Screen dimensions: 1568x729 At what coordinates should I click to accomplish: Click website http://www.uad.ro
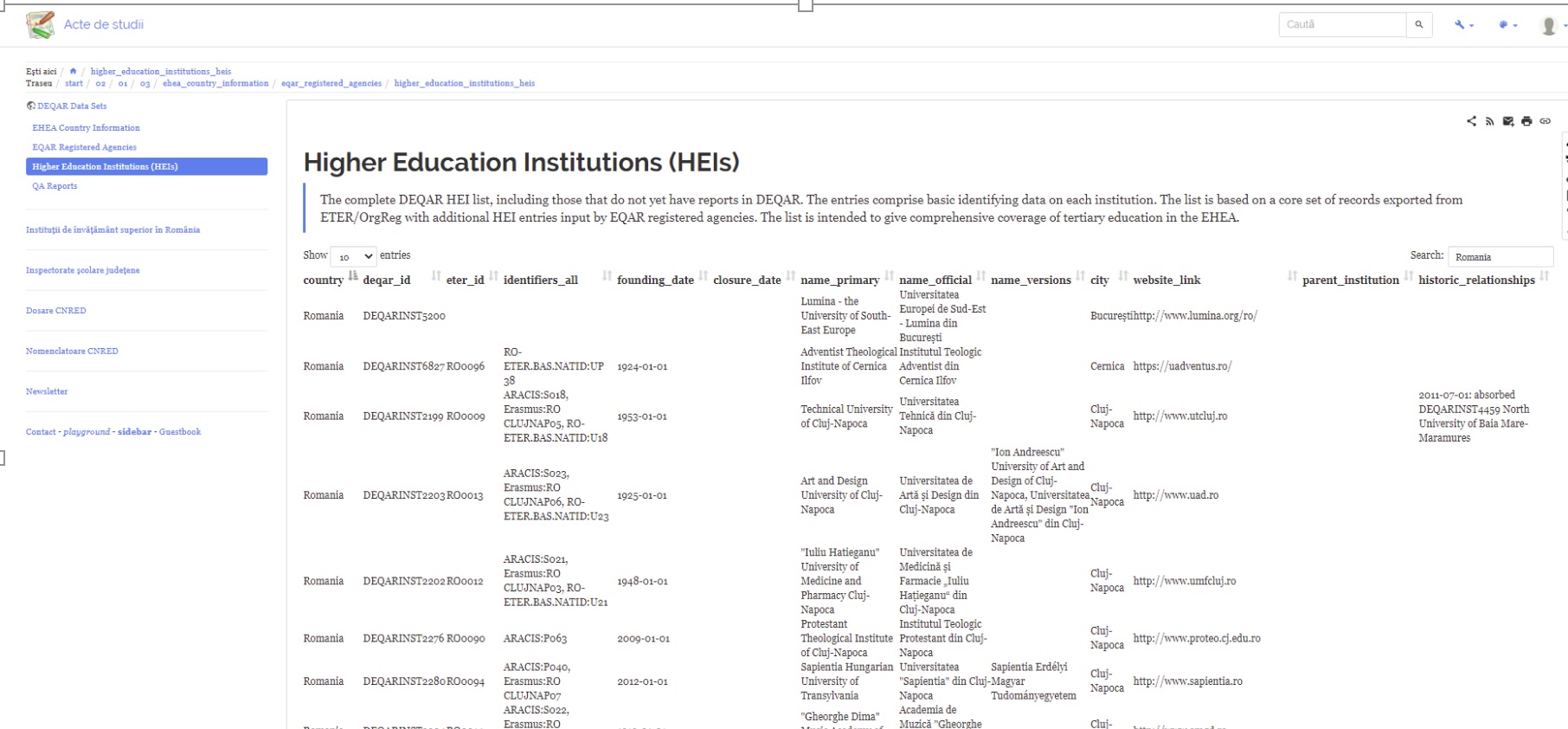1176,495
